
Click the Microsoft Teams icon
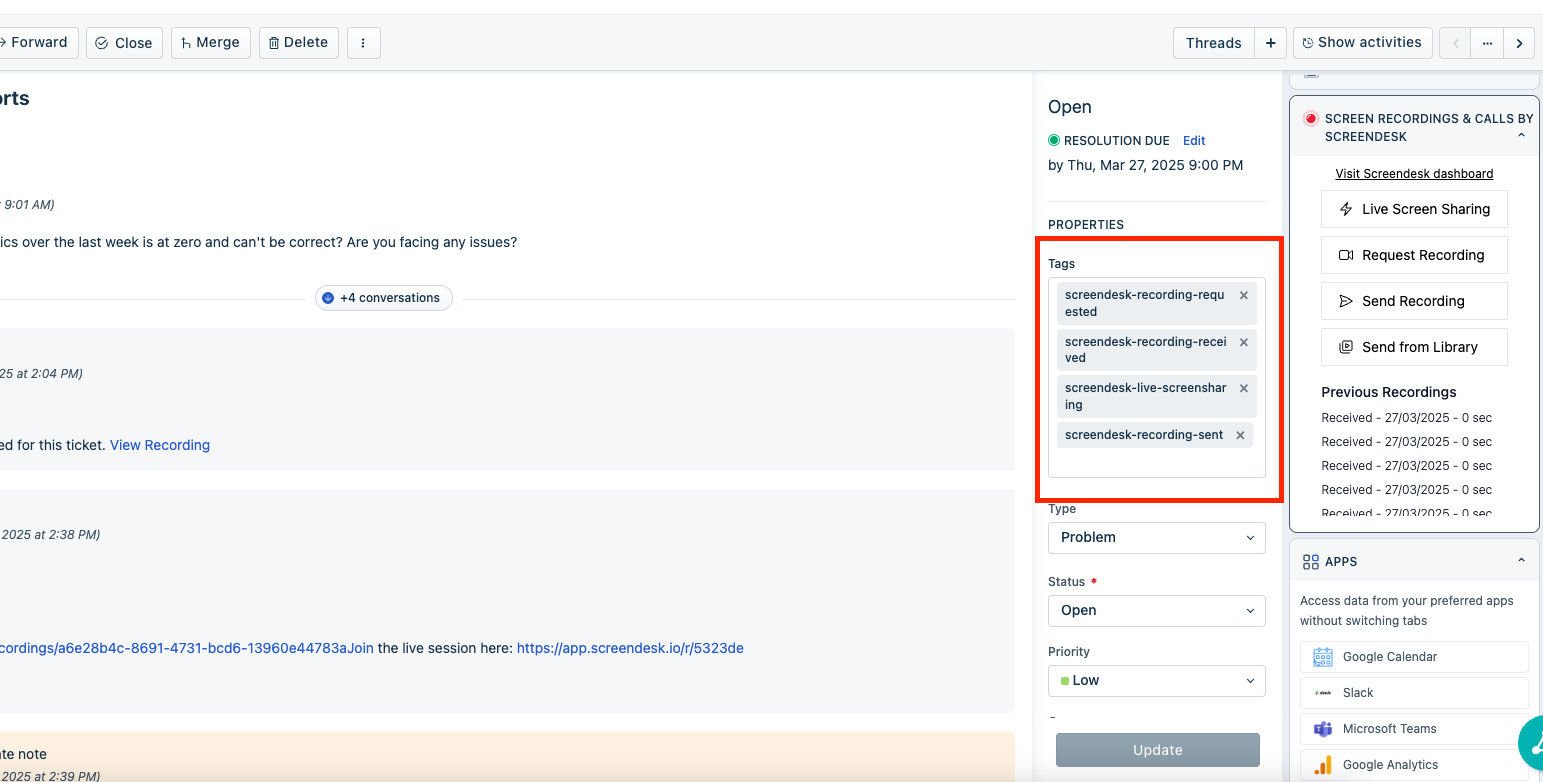click(x=1323, y=729)
